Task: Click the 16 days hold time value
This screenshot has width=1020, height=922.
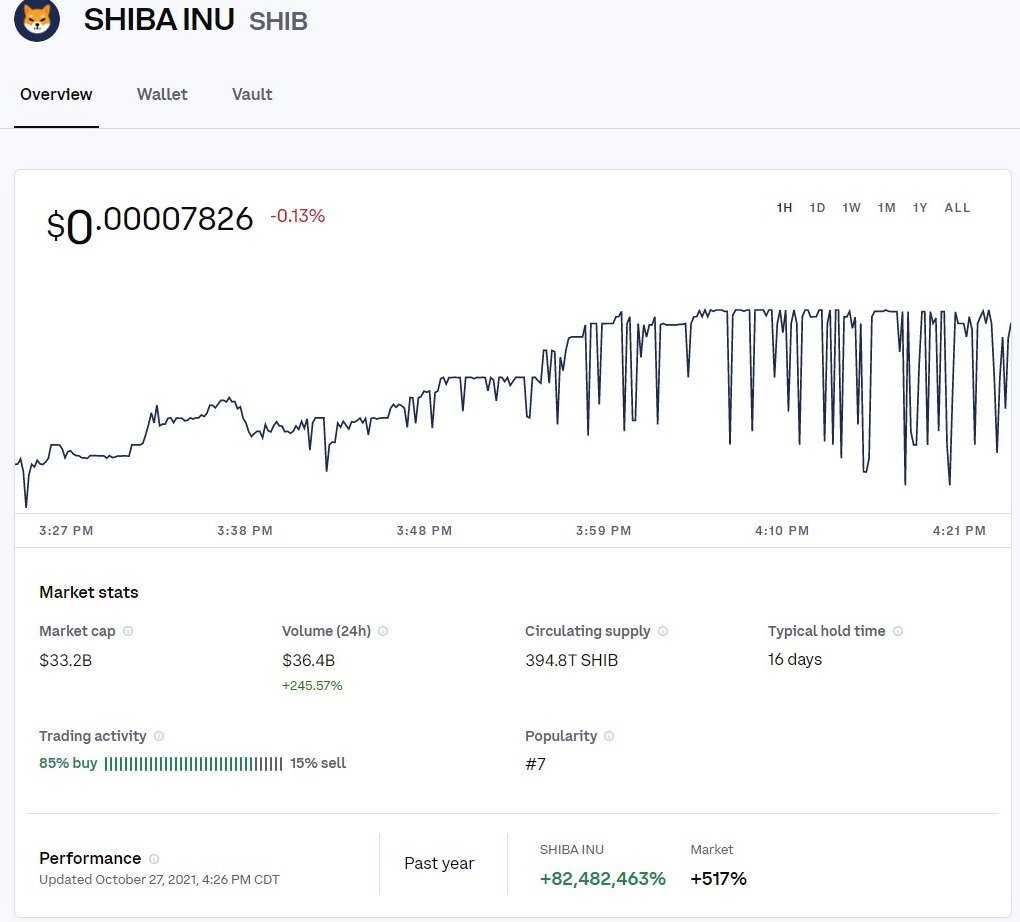Action: click(x=795, y=660)
